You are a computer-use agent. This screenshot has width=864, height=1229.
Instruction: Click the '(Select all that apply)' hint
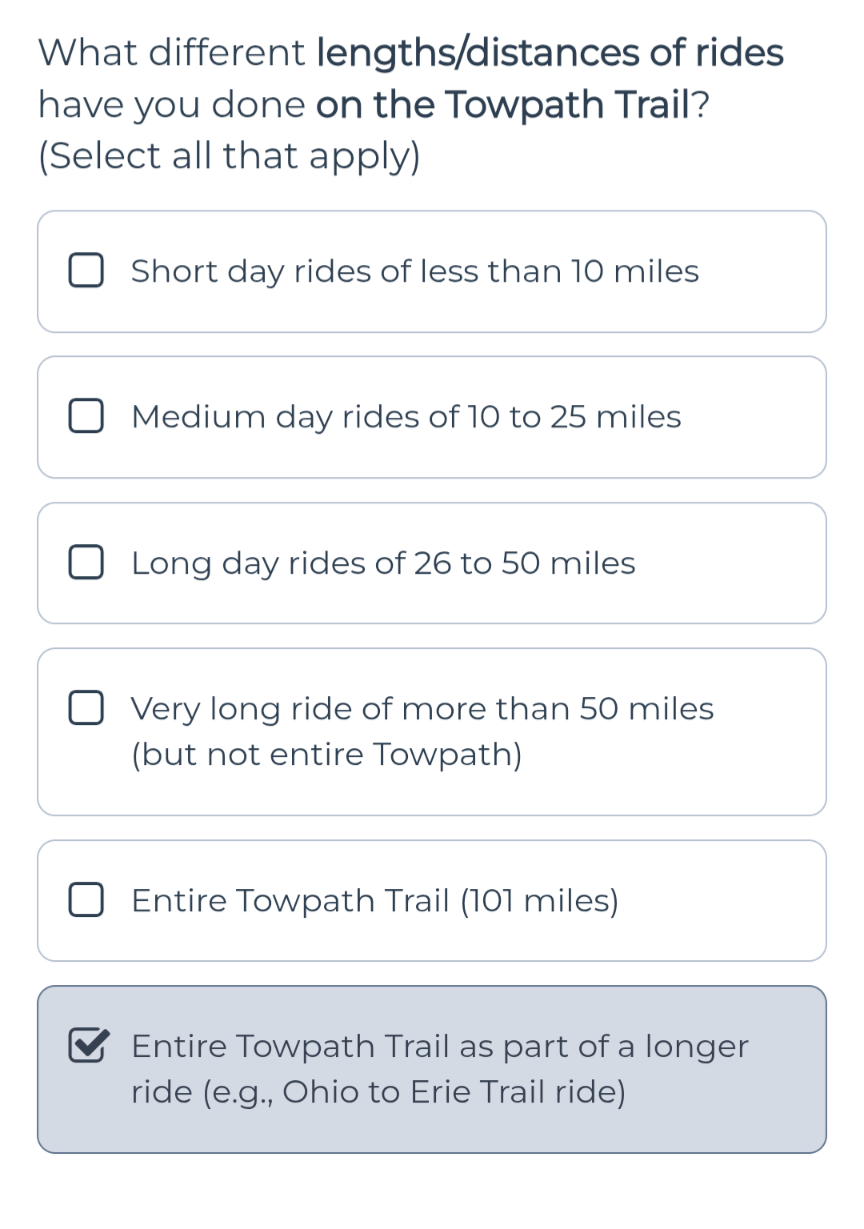click(x=228, y=157)
